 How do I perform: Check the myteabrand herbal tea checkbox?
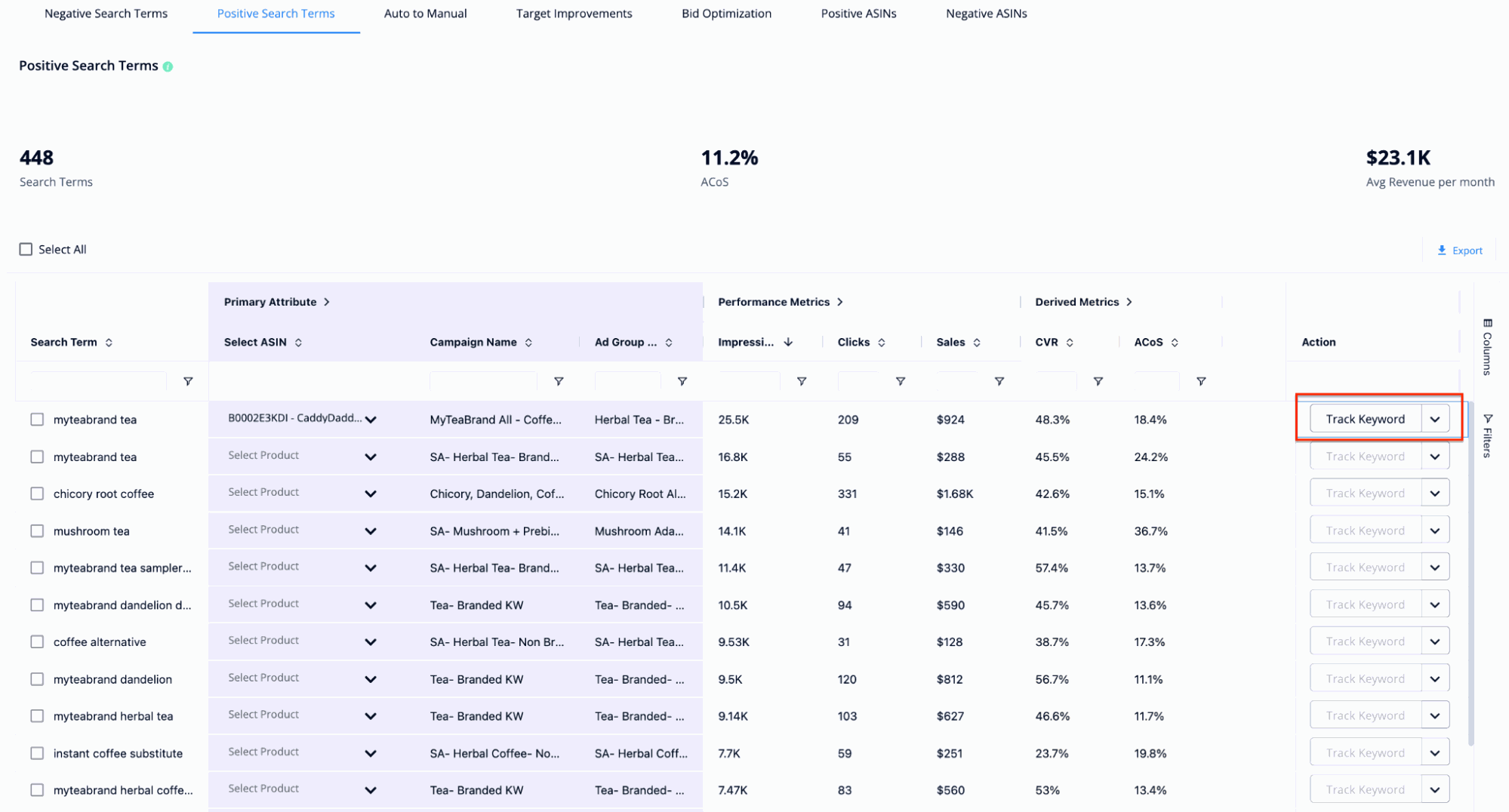tap(37, 716)
